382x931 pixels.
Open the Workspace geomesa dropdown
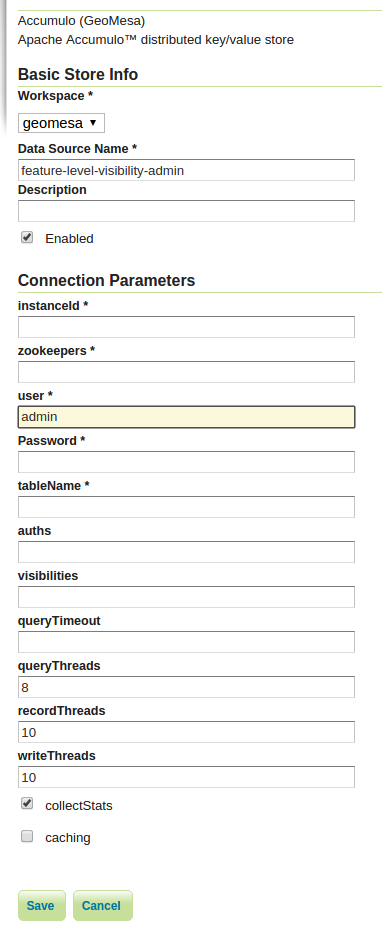(x=61, y=123)
